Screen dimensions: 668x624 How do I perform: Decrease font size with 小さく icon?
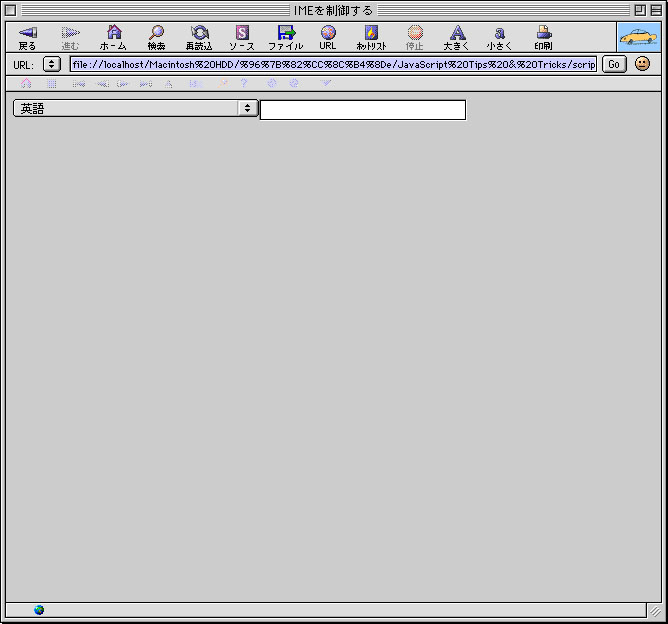click(x=500, y=33)
